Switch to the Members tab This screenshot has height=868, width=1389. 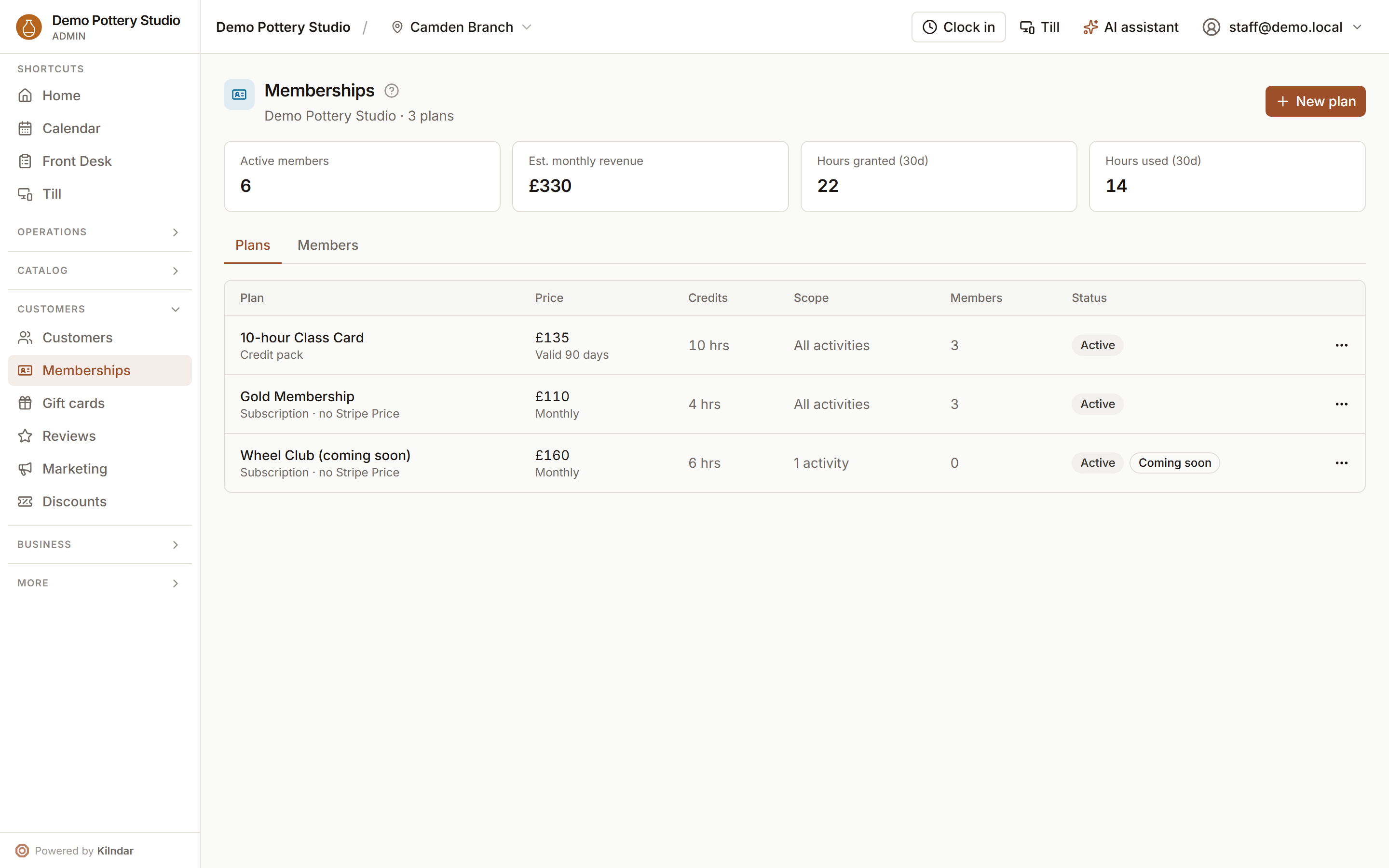coord(328,245)
